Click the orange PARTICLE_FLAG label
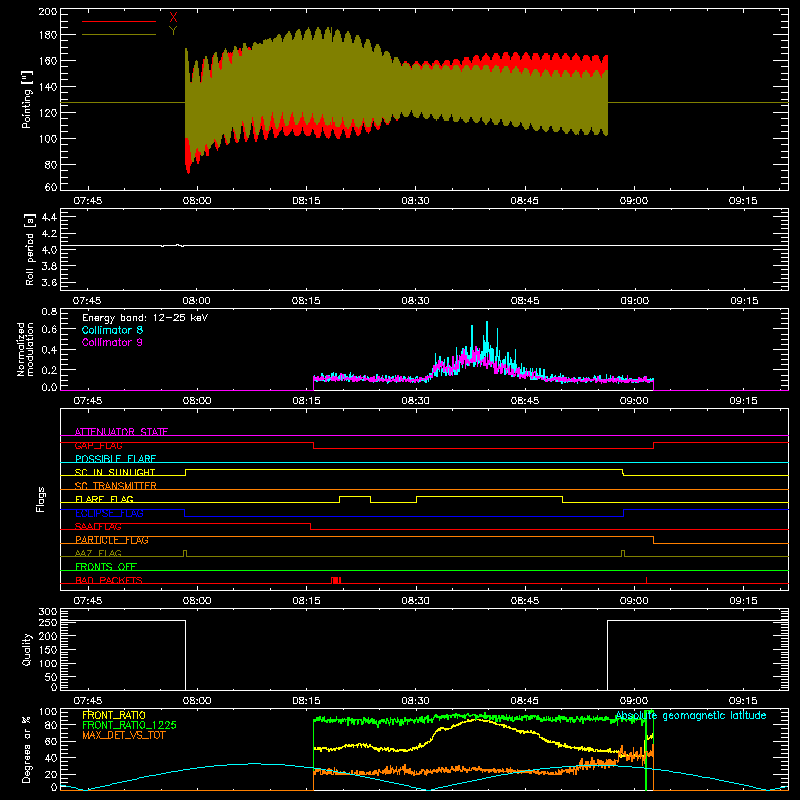This screenshot has width=800, height=800. click(x=112, y=540)
